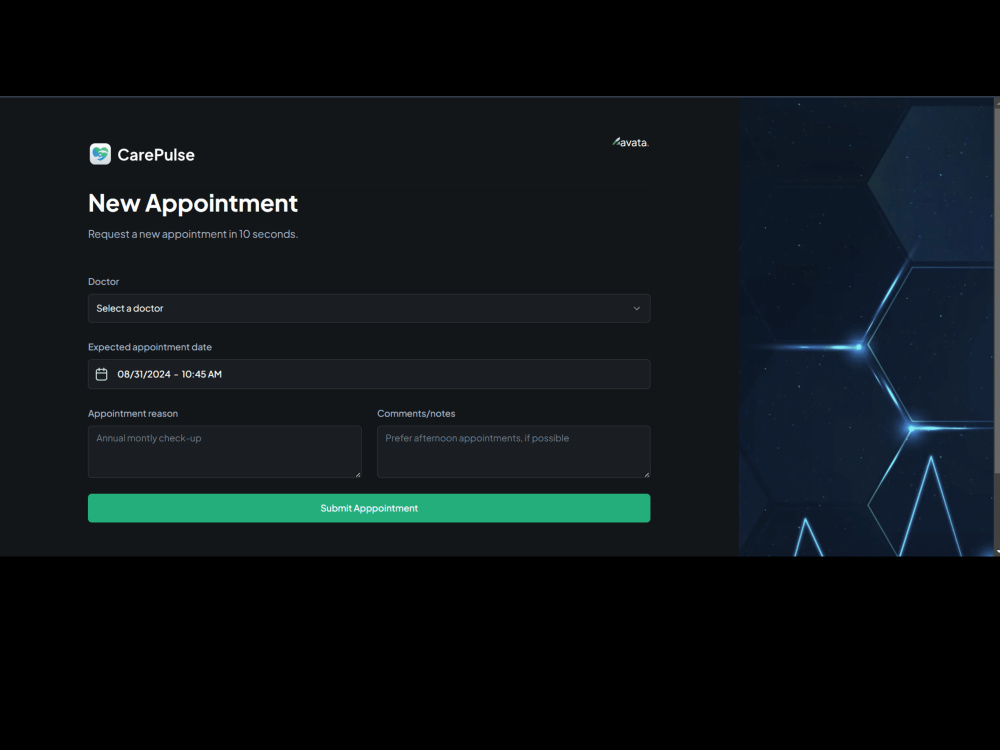
Task: Focus the Appointment reason text area
Action: (224, 452)
